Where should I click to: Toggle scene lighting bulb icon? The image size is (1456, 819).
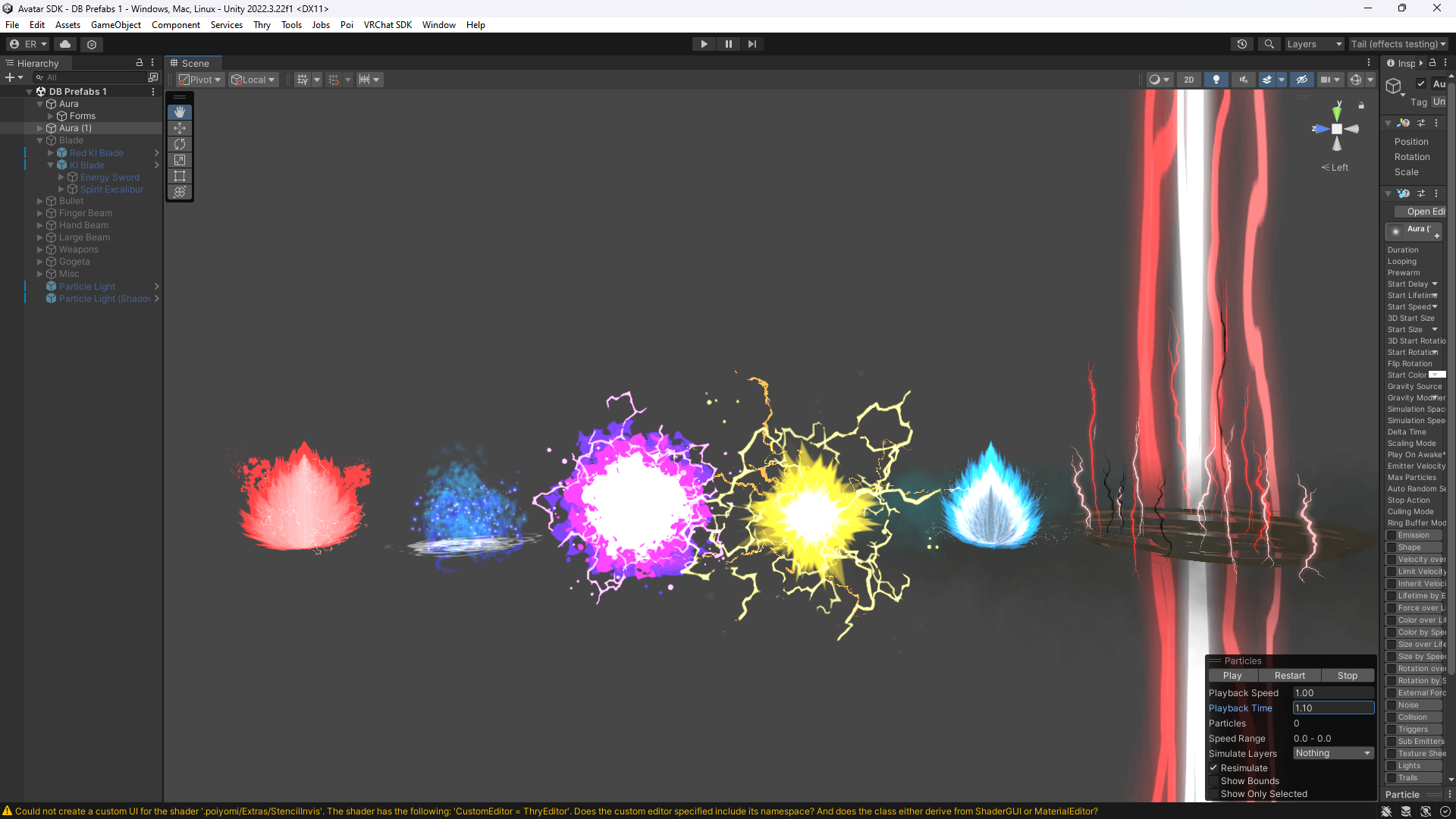coord(1216,80)
